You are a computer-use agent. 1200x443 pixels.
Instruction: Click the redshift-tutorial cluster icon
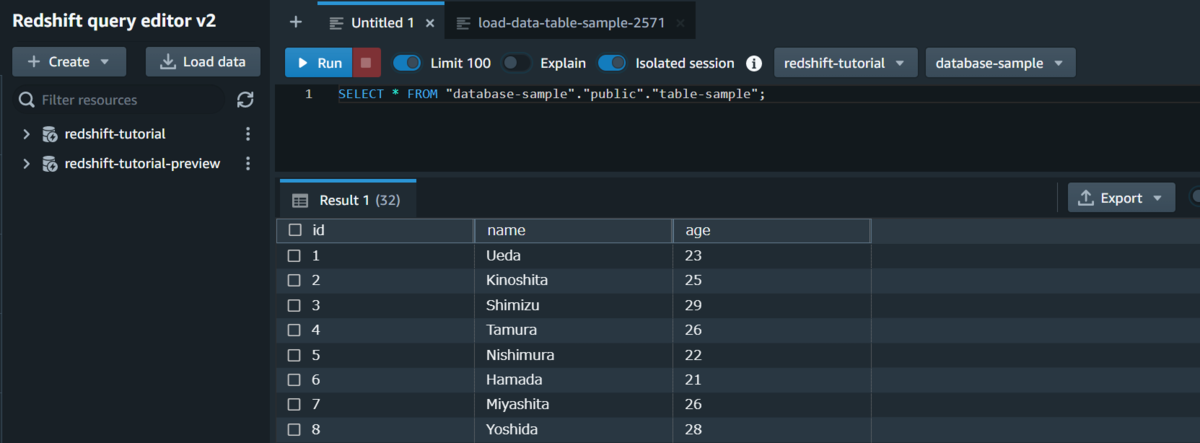click(x=50, y=134)
